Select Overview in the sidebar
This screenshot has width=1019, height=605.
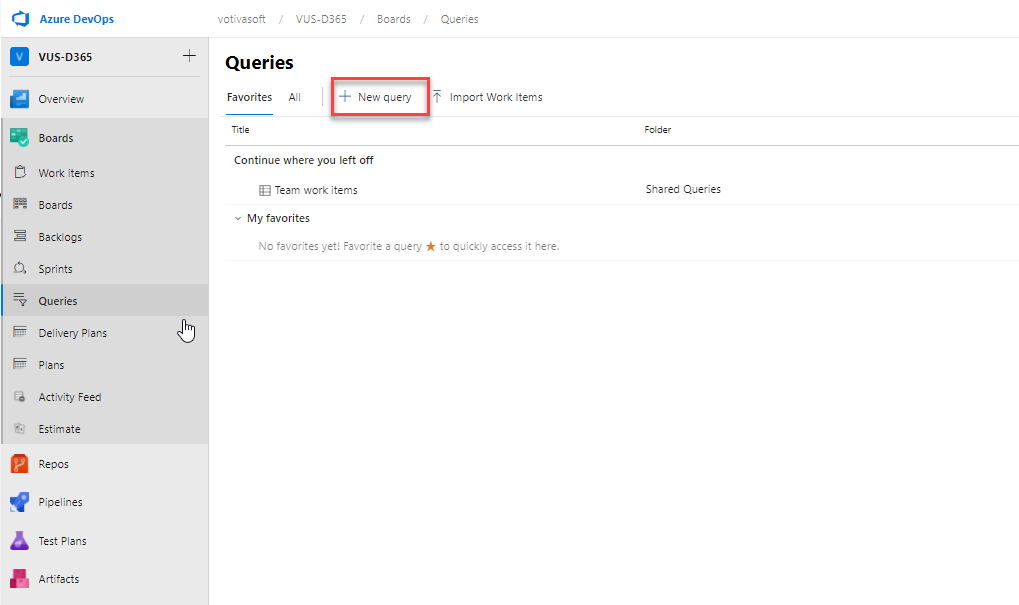point(61,99)
